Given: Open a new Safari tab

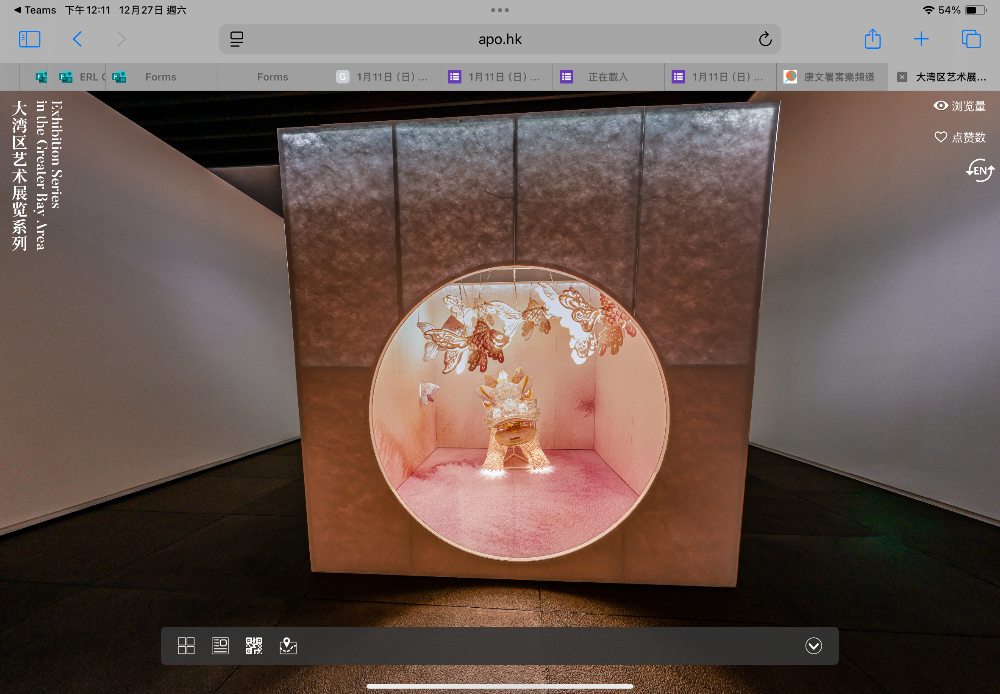Looking at the screenshot, I should [921, 39].
